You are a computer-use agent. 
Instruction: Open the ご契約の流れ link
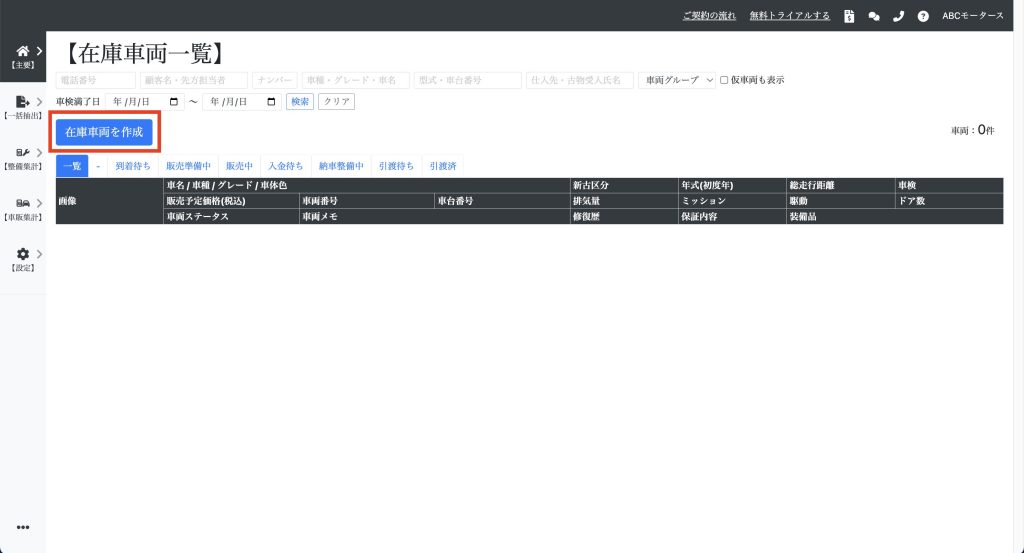(709, 16)
